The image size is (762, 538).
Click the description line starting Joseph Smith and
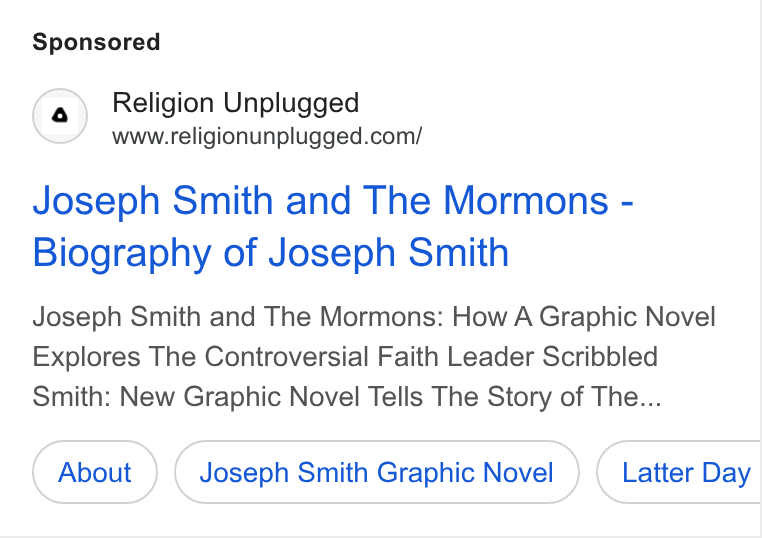click(x=374, y=317)
